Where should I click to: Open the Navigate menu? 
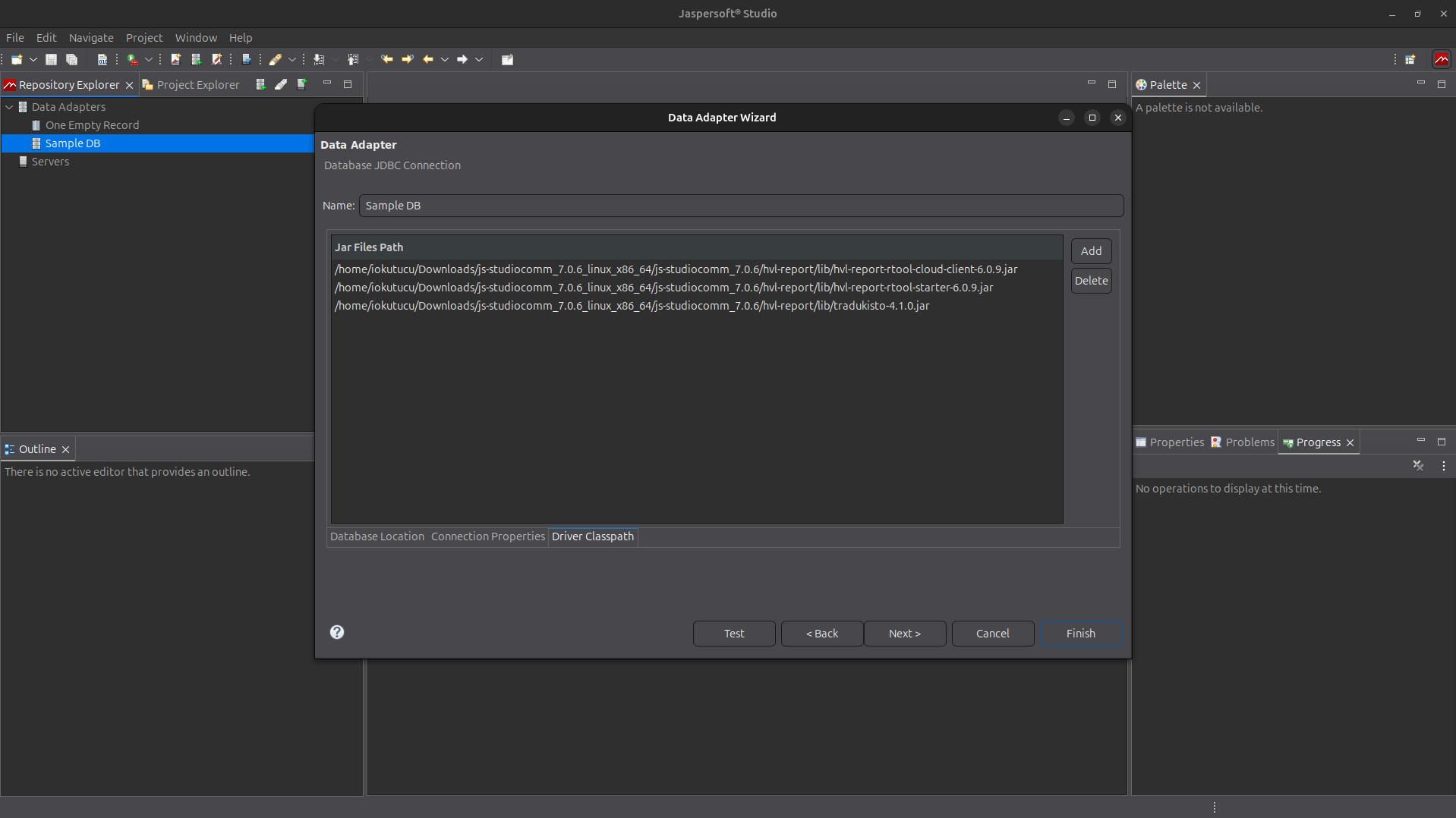click(x=91, y=37)
